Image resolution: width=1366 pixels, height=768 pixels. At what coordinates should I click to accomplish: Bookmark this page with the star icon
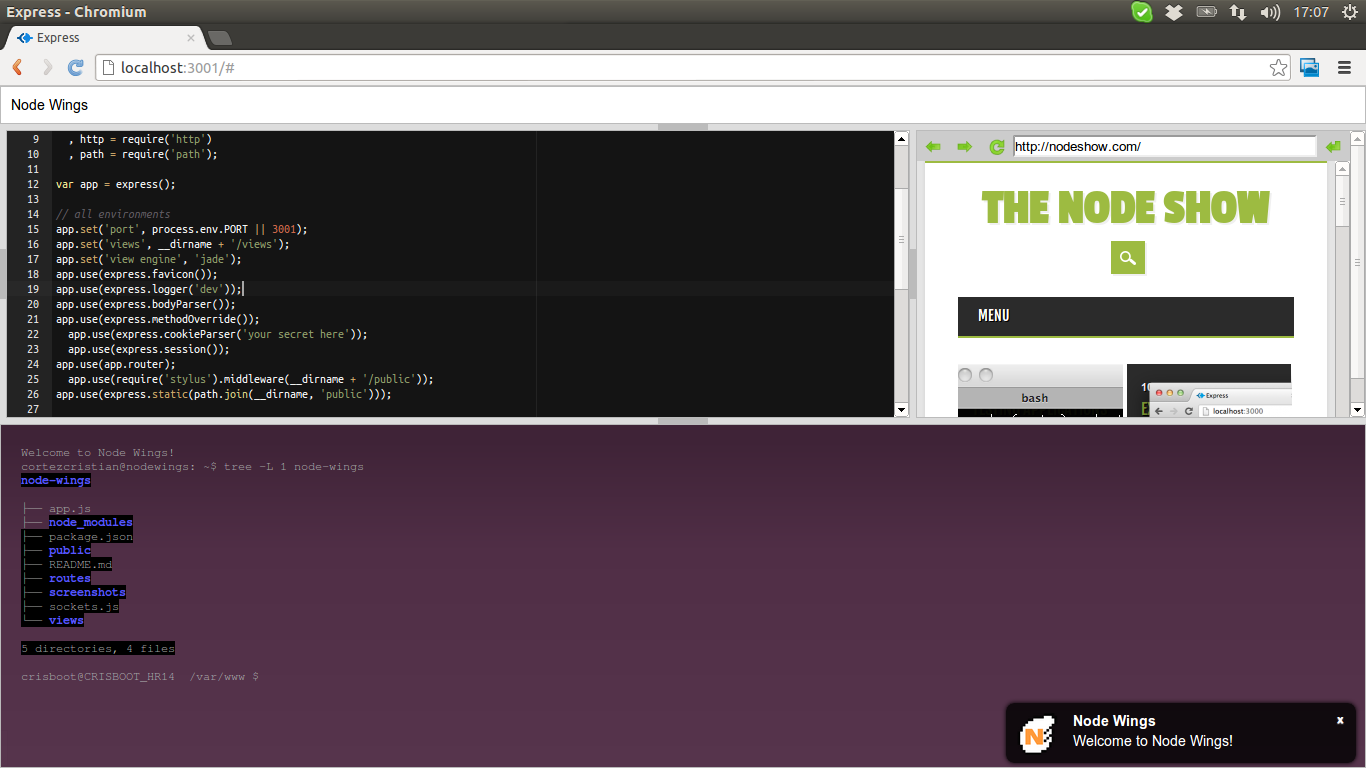[1278, 67]
